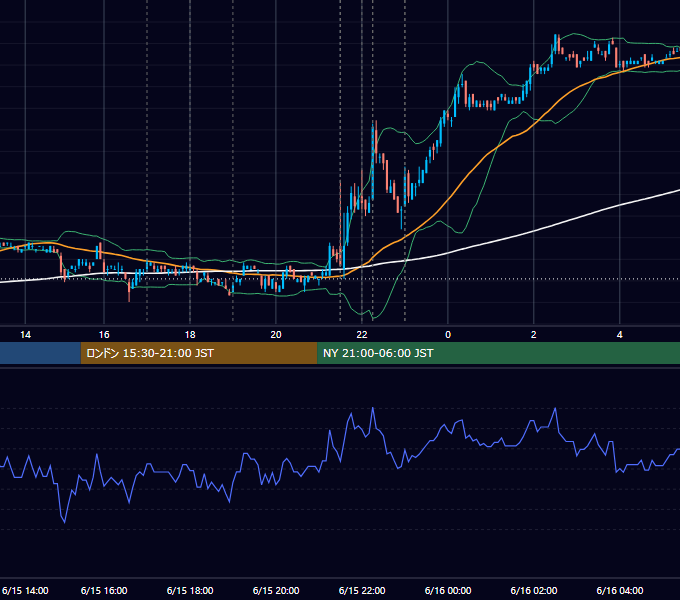The width and height of the screenshot is (680, 600).
Task: Click the 14 hour label on price chart axis
Action: point(26,335)
